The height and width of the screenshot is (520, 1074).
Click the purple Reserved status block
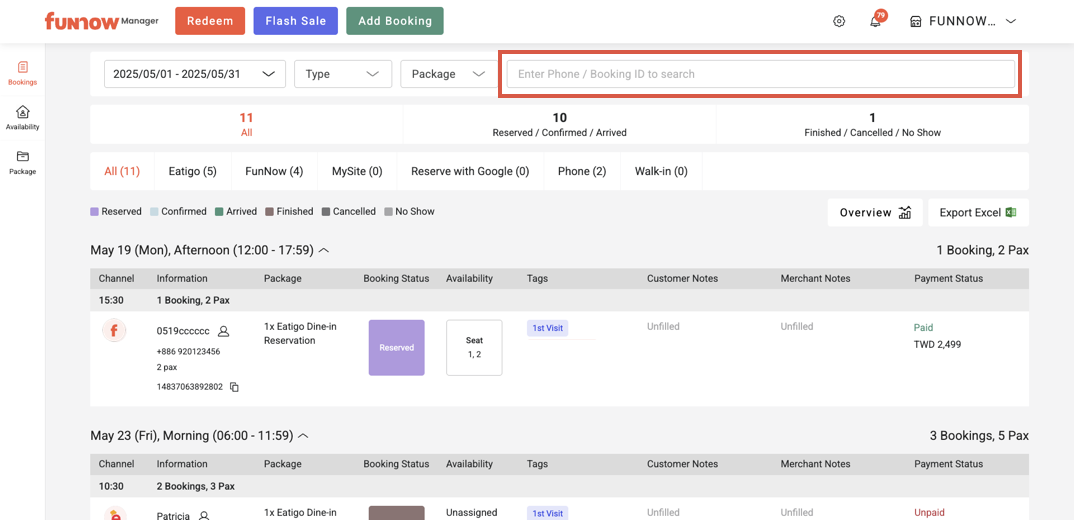coord(396,348)
